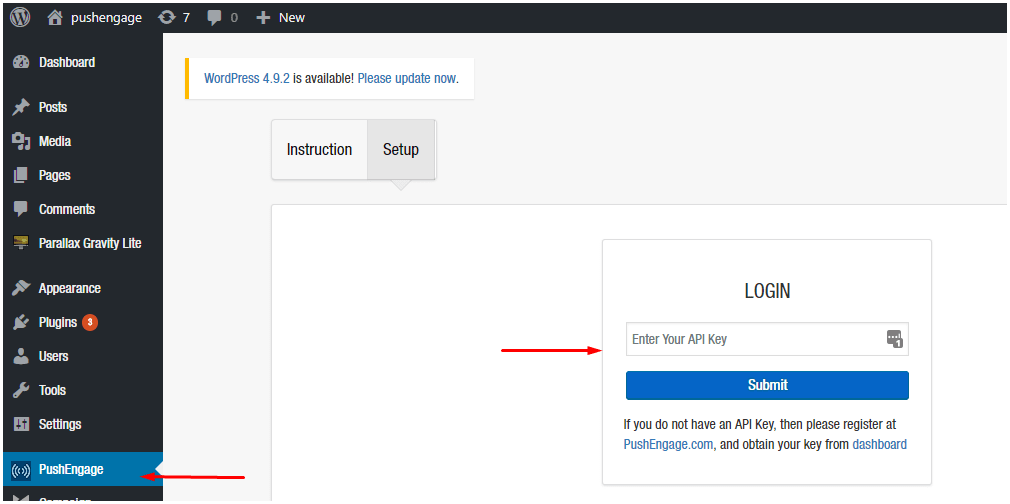Image resolution: width=1010 pixels, height=504 pixels.
Task: Click the LOGIN heading text
Action: point(767,291)
